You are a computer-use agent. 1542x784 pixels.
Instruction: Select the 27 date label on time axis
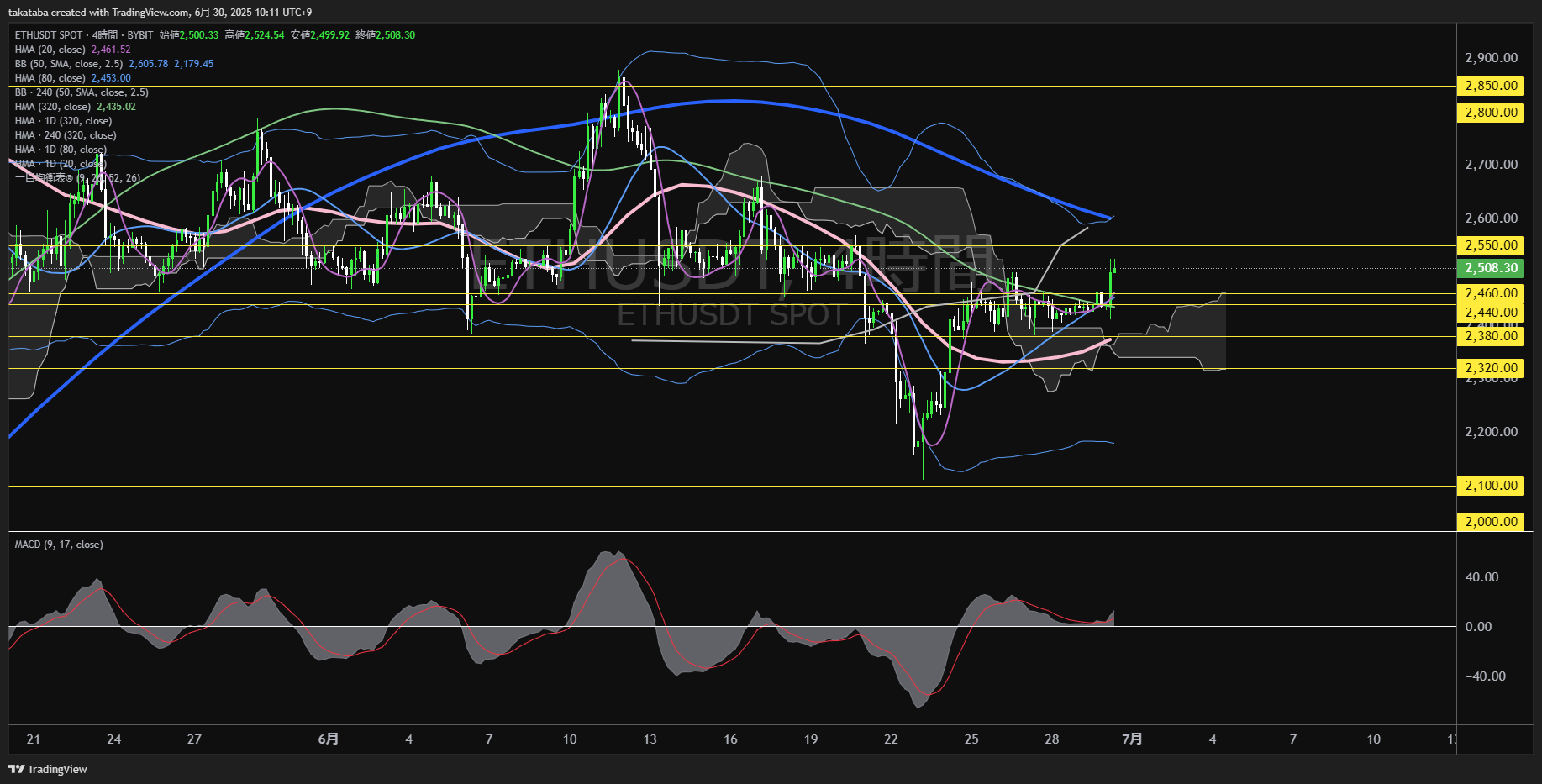(194, 739)
